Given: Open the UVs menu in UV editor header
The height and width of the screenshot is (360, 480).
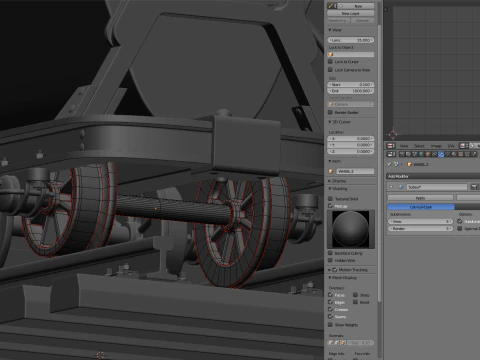Looking at the screenshot, I should tap(451, 146).
